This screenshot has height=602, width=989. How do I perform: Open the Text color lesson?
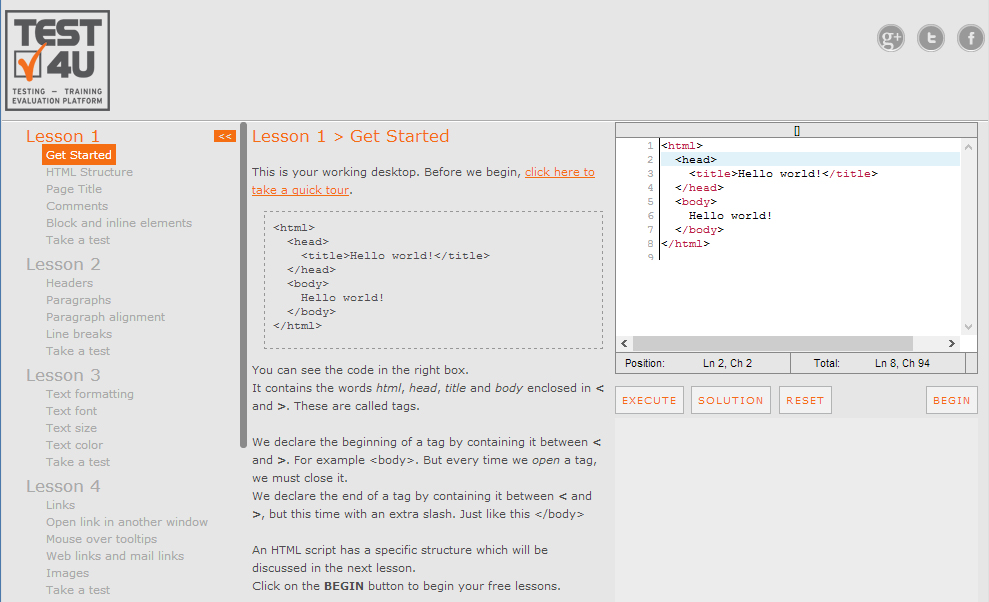tap(74, 445)
